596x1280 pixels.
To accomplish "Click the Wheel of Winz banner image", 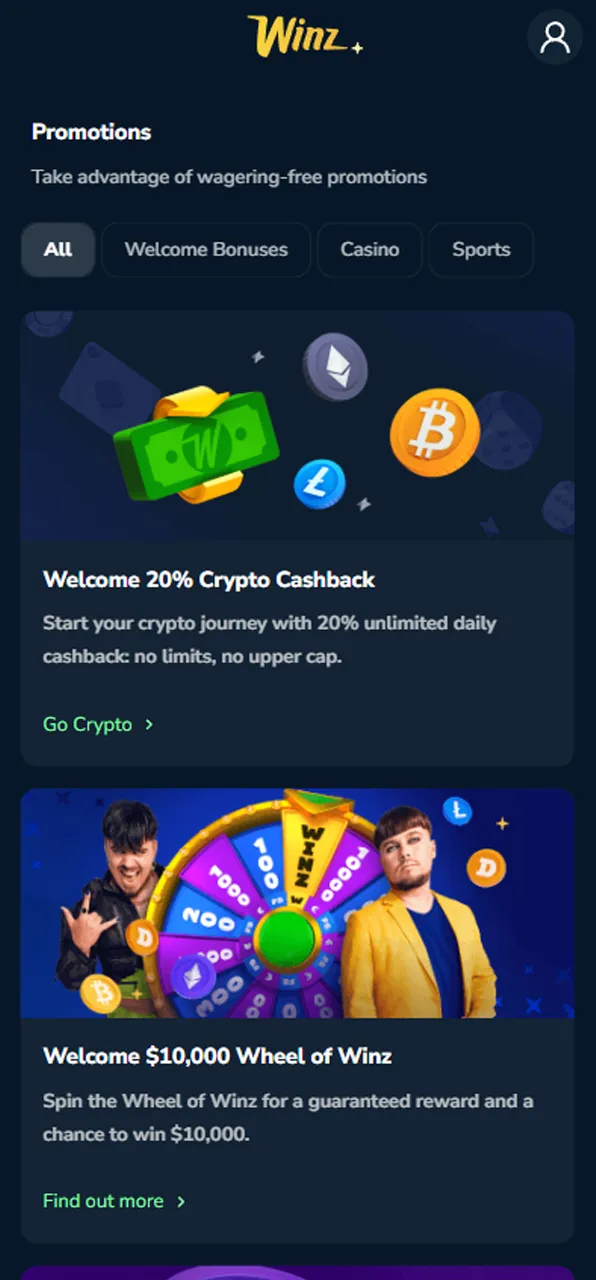I will click(298, 903).
